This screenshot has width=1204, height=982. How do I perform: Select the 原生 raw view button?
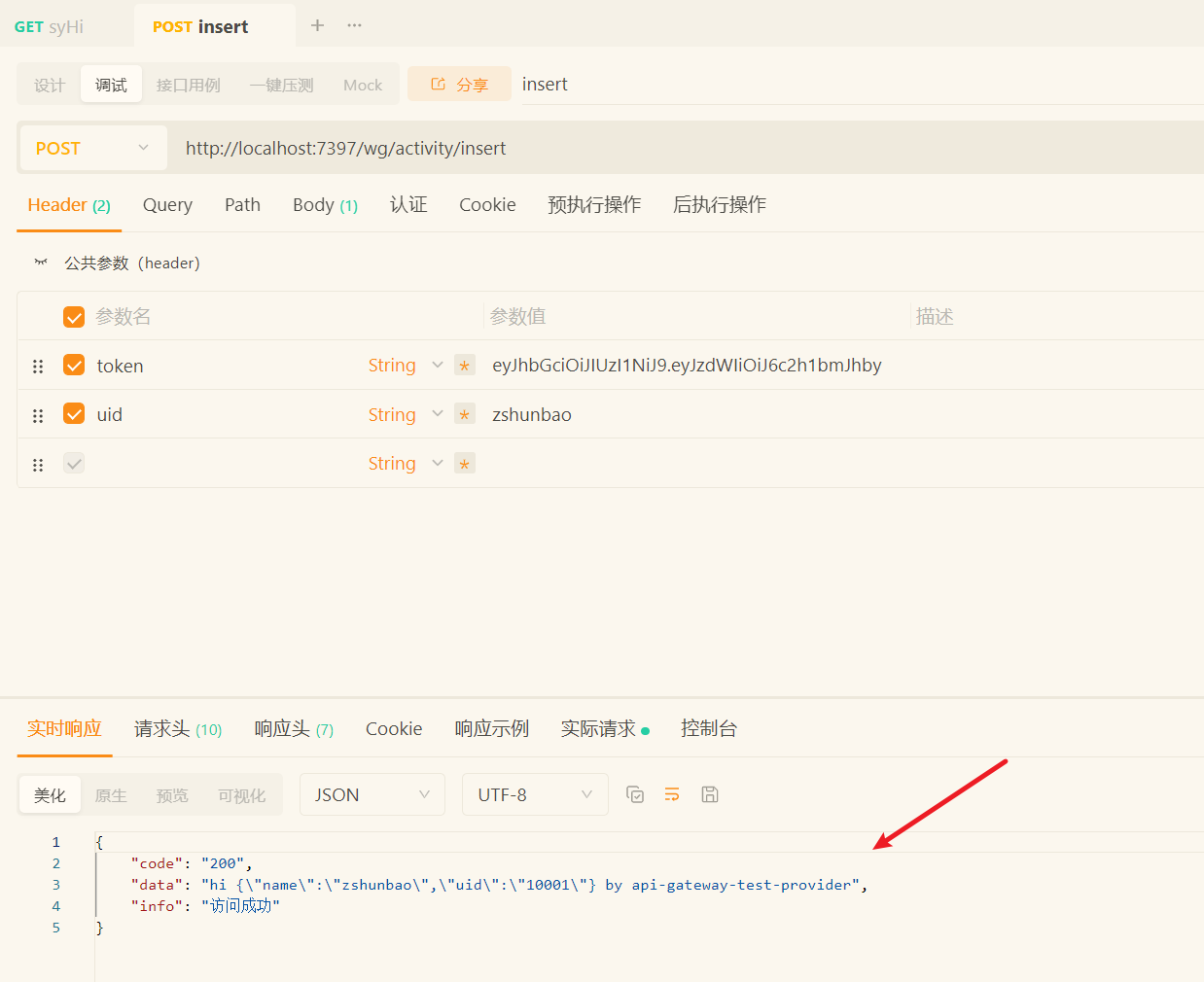coord(111,795)
